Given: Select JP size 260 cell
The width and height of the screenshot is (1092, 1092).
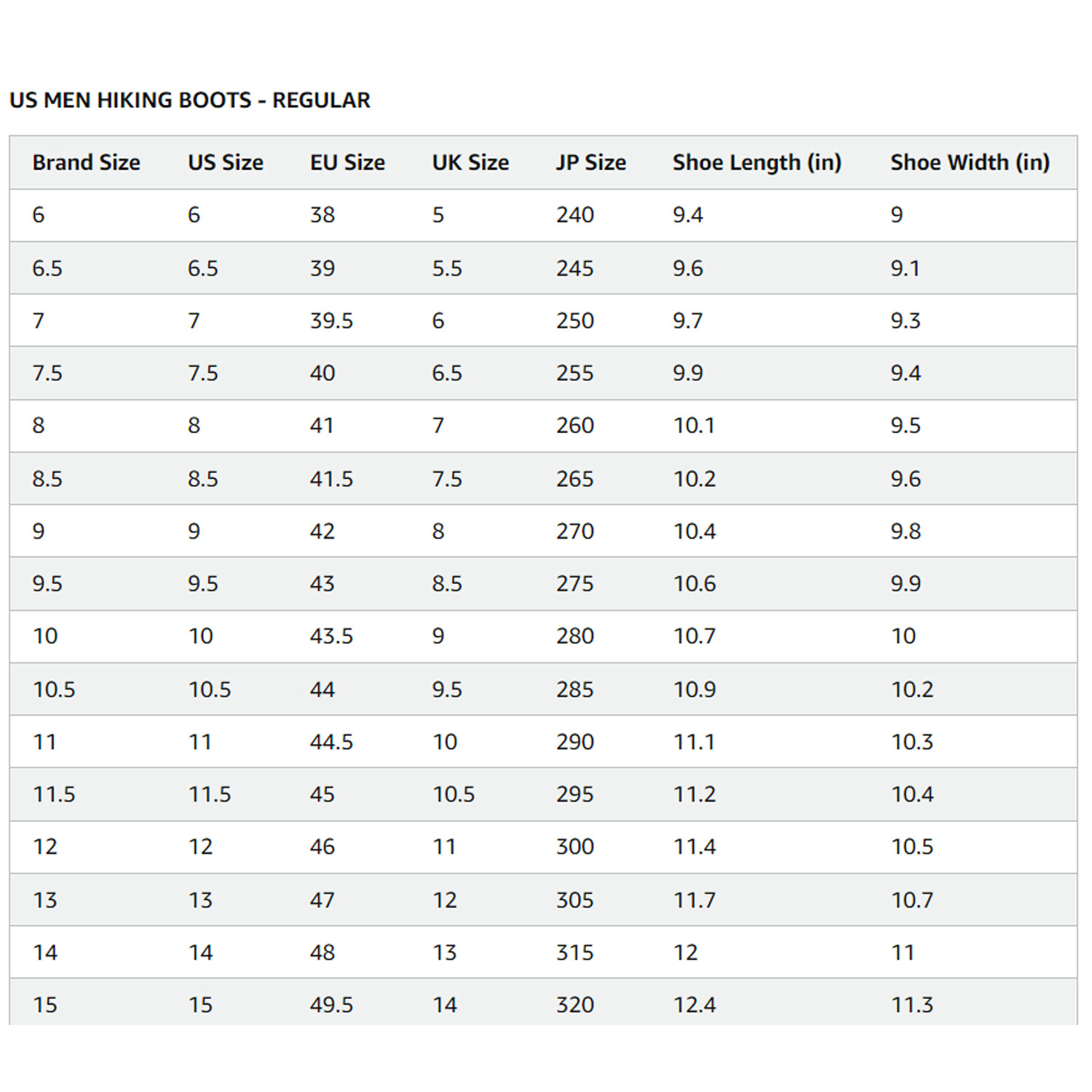Looking at the screenshot, I should tap(575, 425).
